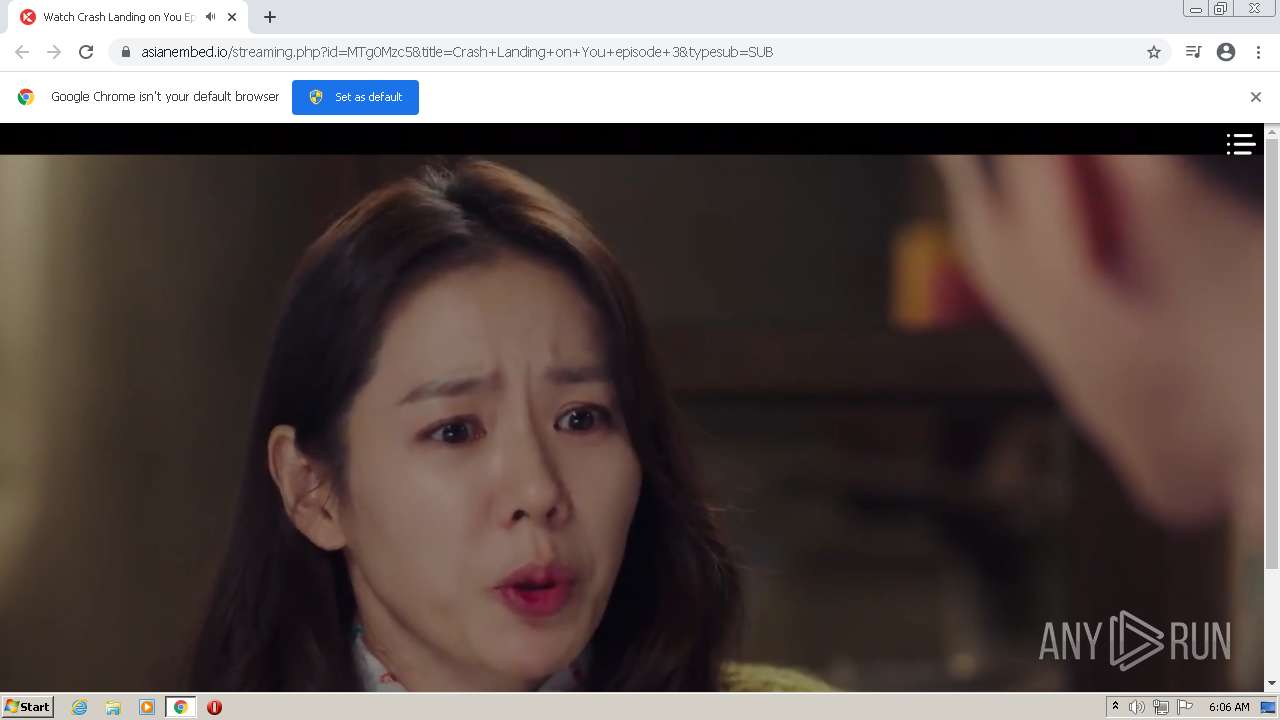1280x720 pixels.
Task: Open Chrome three-dot menu
Action: click(x=1258, y=52)
